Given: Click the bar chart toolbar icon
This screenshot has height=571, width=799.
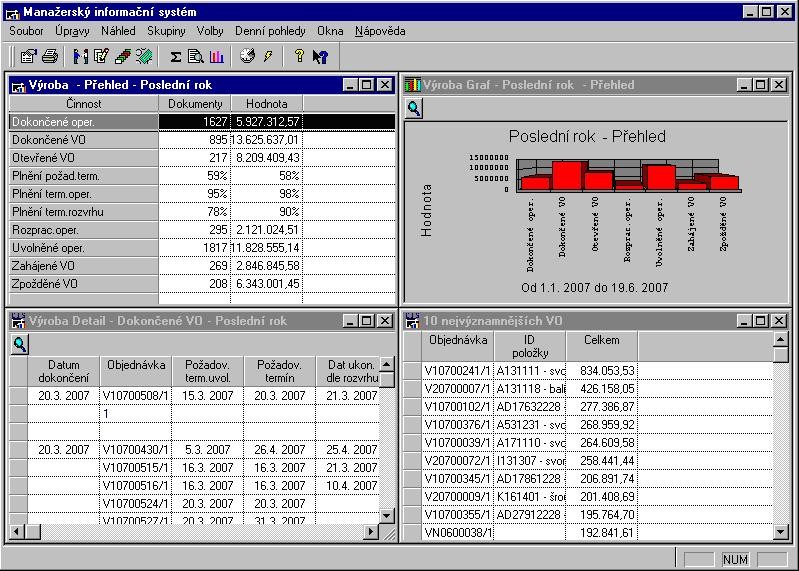Looking at the screenshot, I should pos(216,56).
